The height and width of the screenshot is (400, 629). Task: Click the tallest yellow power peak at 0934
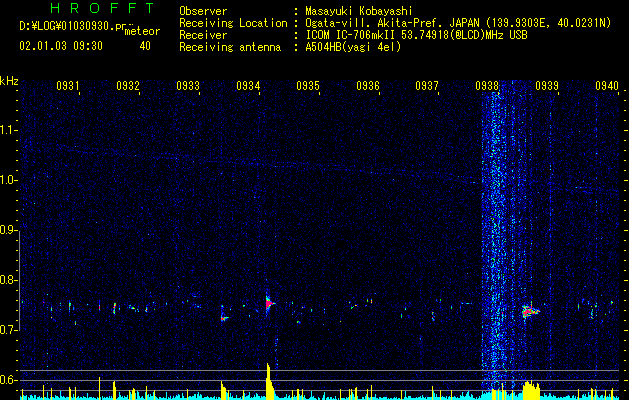[x=269, y=381]
